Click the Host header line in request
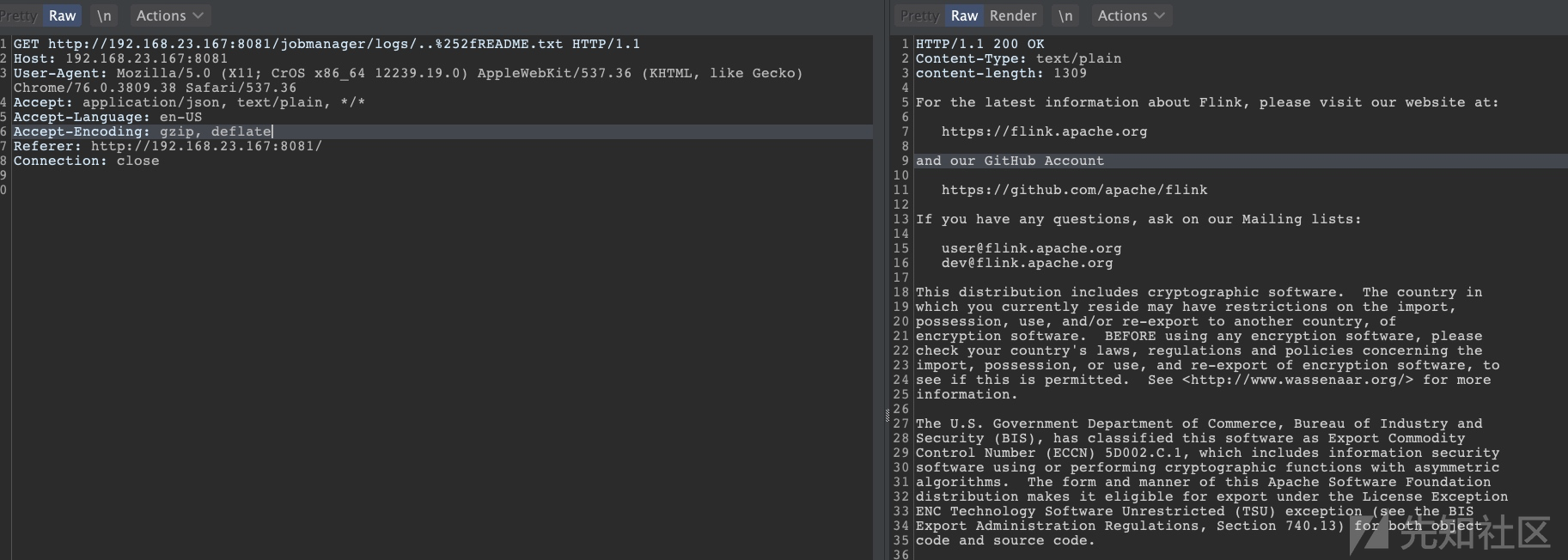1568x560 pixels. pyautogui.click(x=121, y=58)
